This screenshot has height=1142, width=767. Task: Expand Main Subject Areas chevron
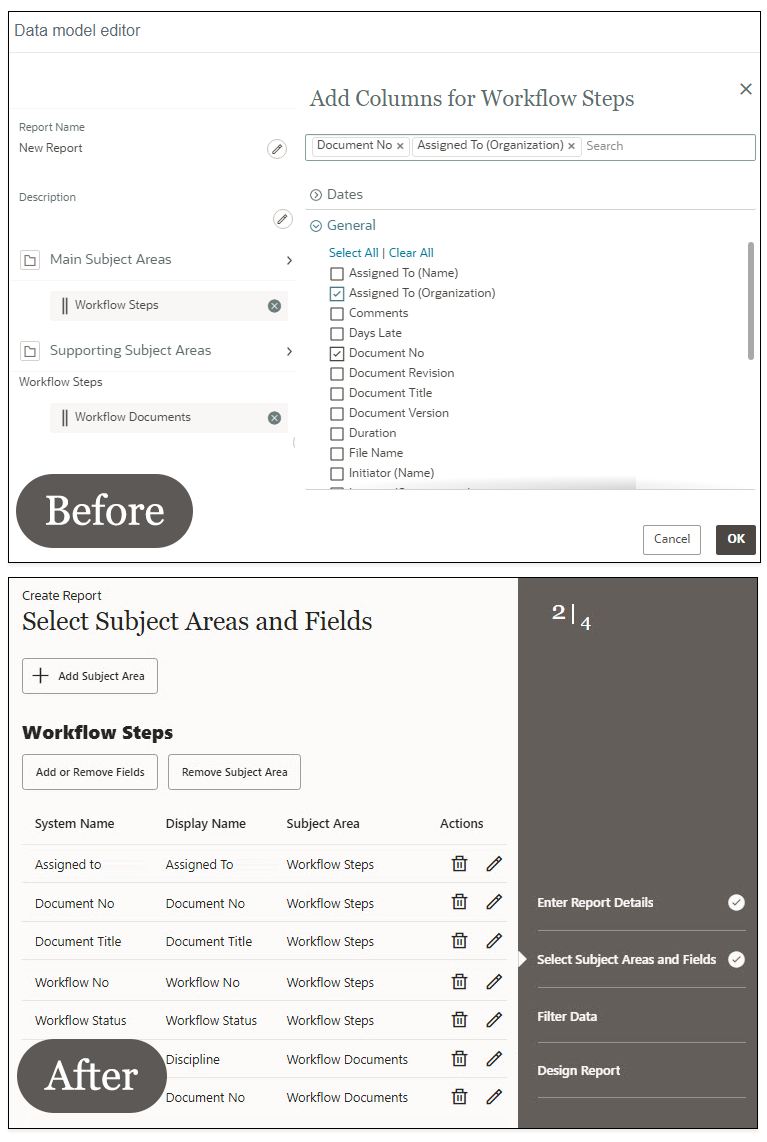pos(289,260)
